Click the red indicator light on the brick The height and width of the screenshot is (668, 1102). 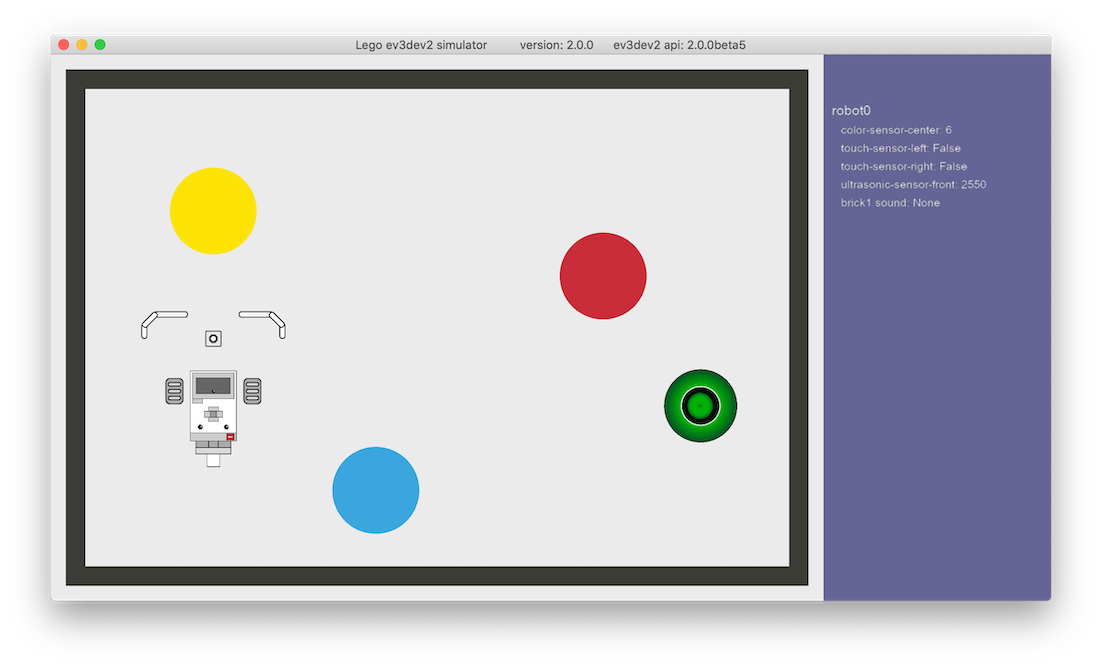(x=228, y=437)
